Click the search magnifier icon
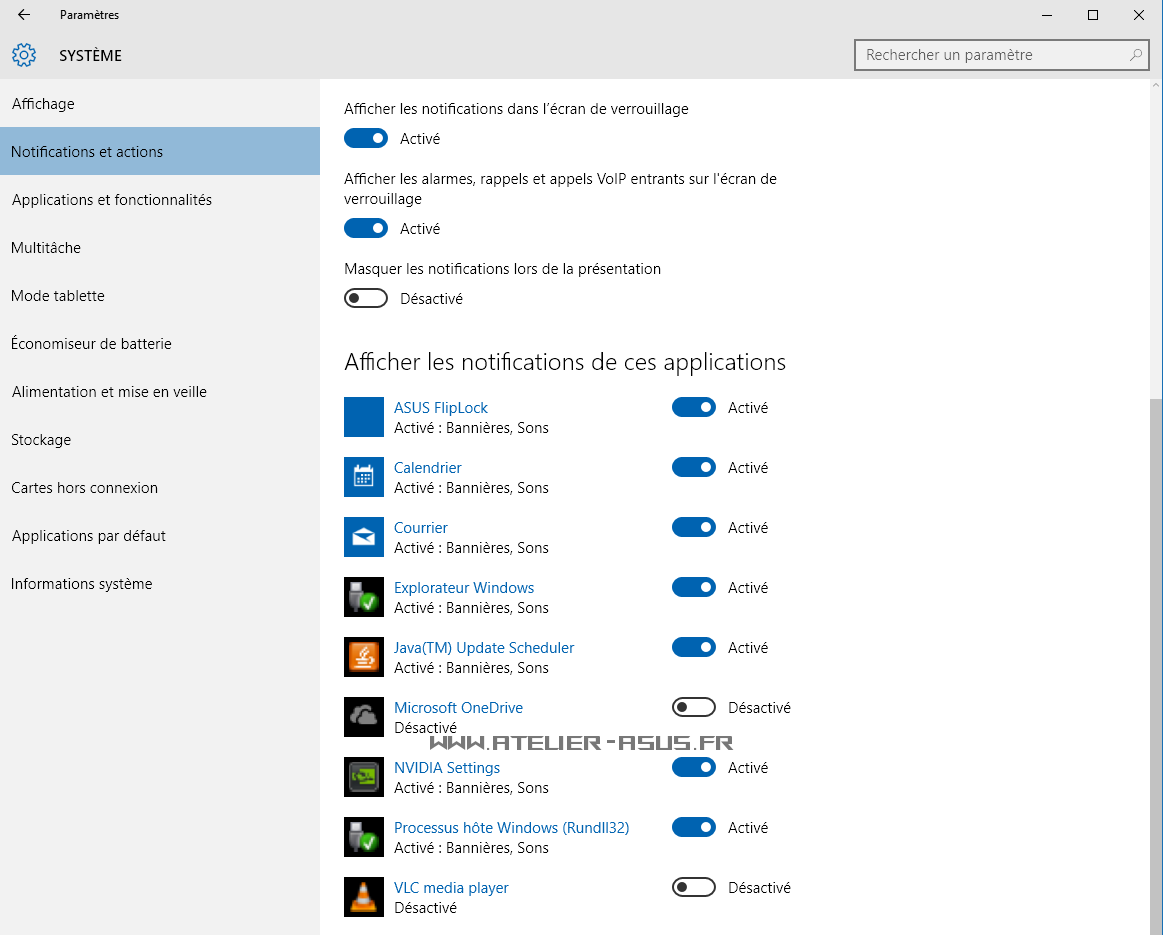 [1136, 55]
